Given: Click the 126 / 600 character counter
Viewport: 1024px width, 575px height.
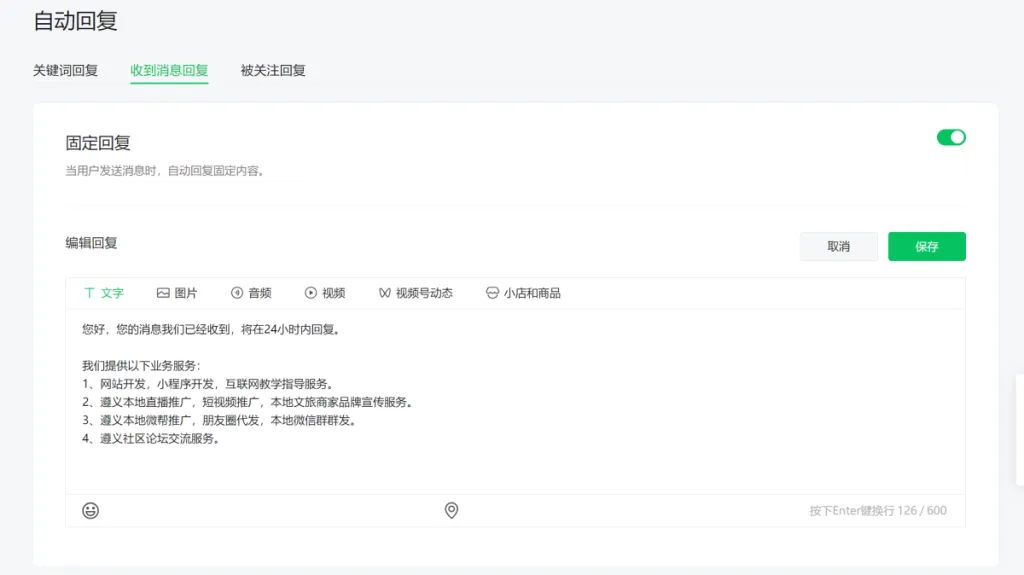Looking at the screenshot, I should pos(922,510).
